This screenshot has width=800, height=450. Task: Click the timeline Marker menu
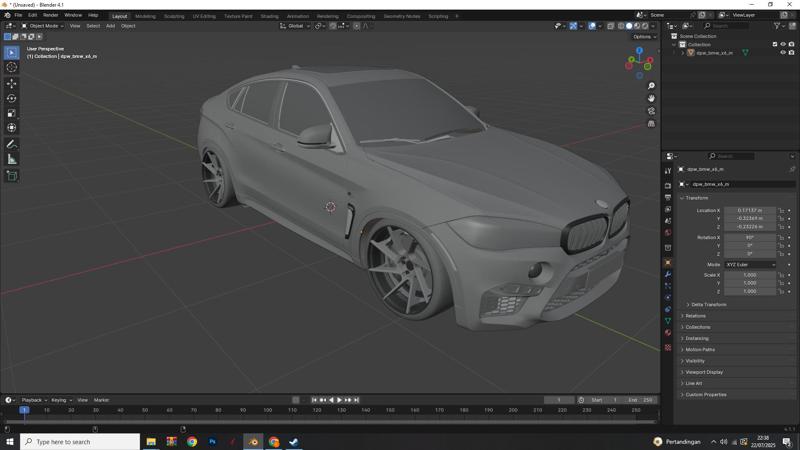pyautogui.click(x=101, y=400)
